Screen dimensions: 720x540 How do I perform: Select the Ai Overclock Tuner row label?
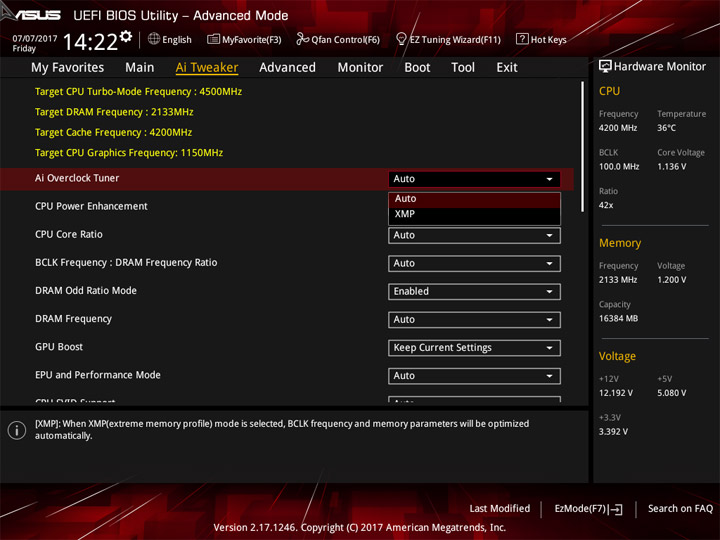[77, 178]
